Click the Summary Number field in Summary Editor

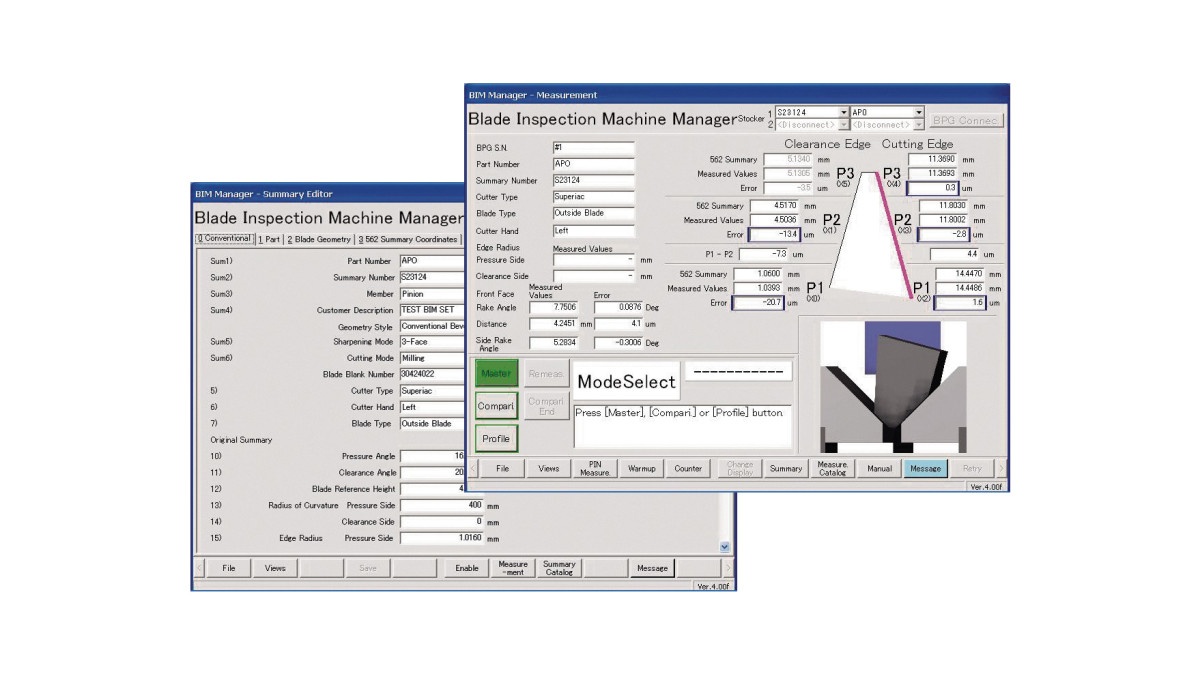pyautogui.click(x=432, y=276)
